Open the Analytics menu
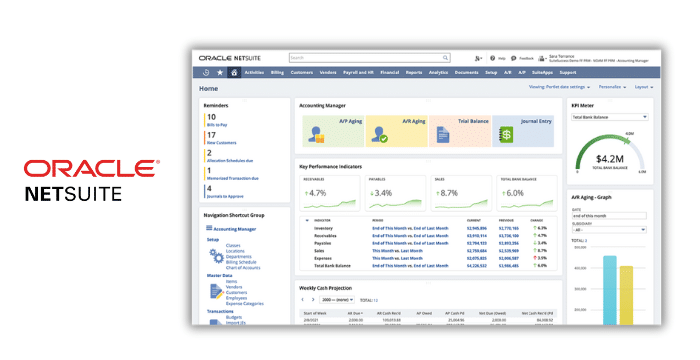 click(x=438, y=72)
